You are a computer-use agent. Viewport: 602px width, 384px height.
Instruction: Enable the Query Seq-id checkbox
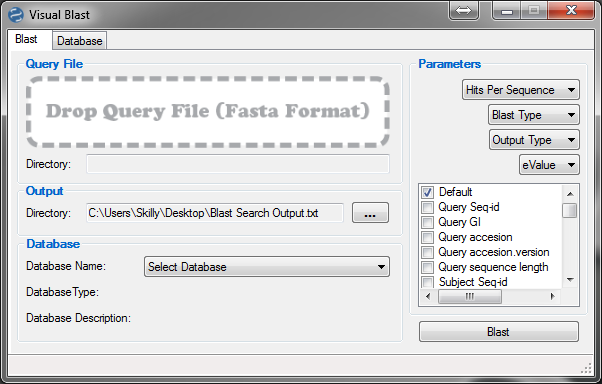pyautogui.click(x=427, y=207)
